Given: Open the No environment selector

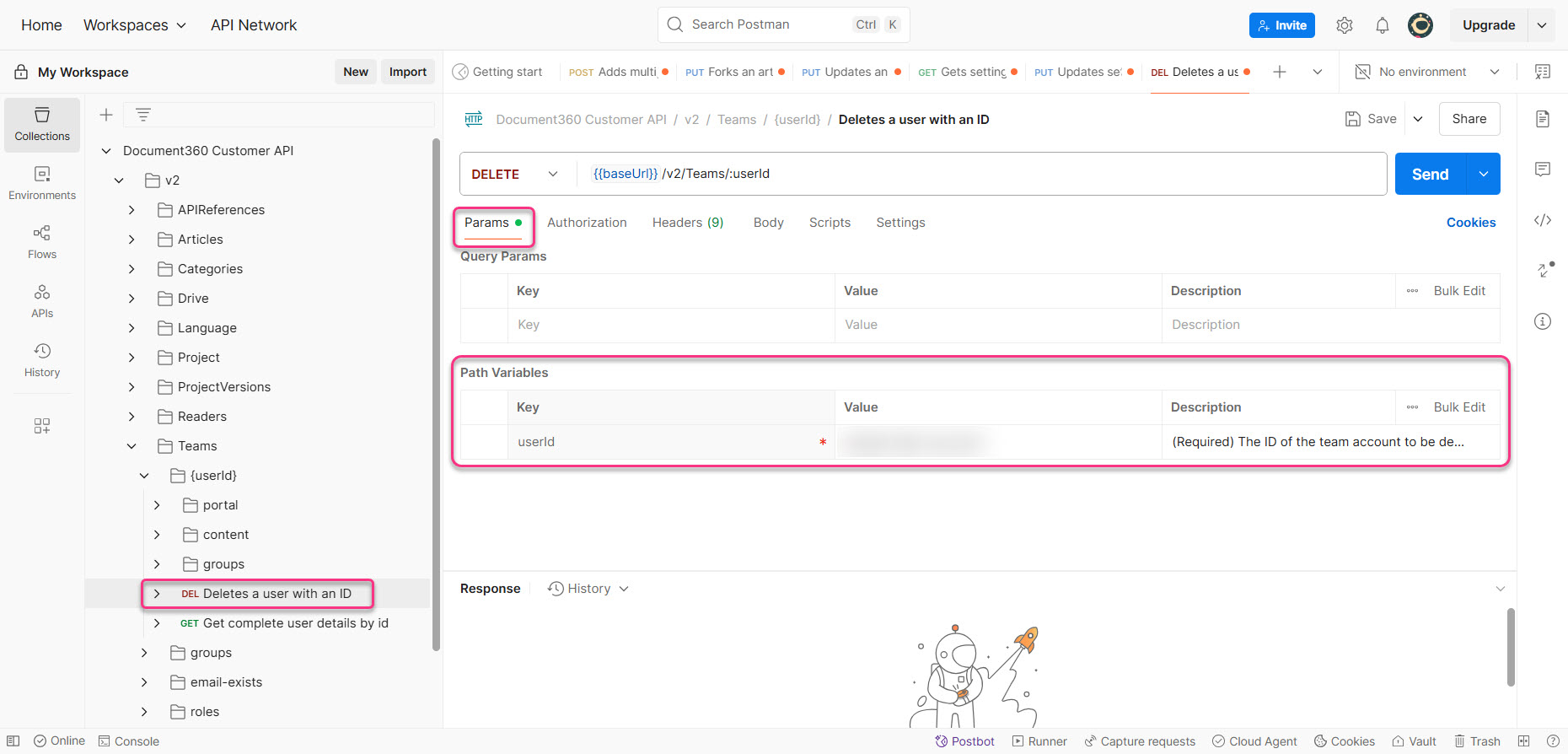Looking at the screenshot, I should click(1427, 72).
